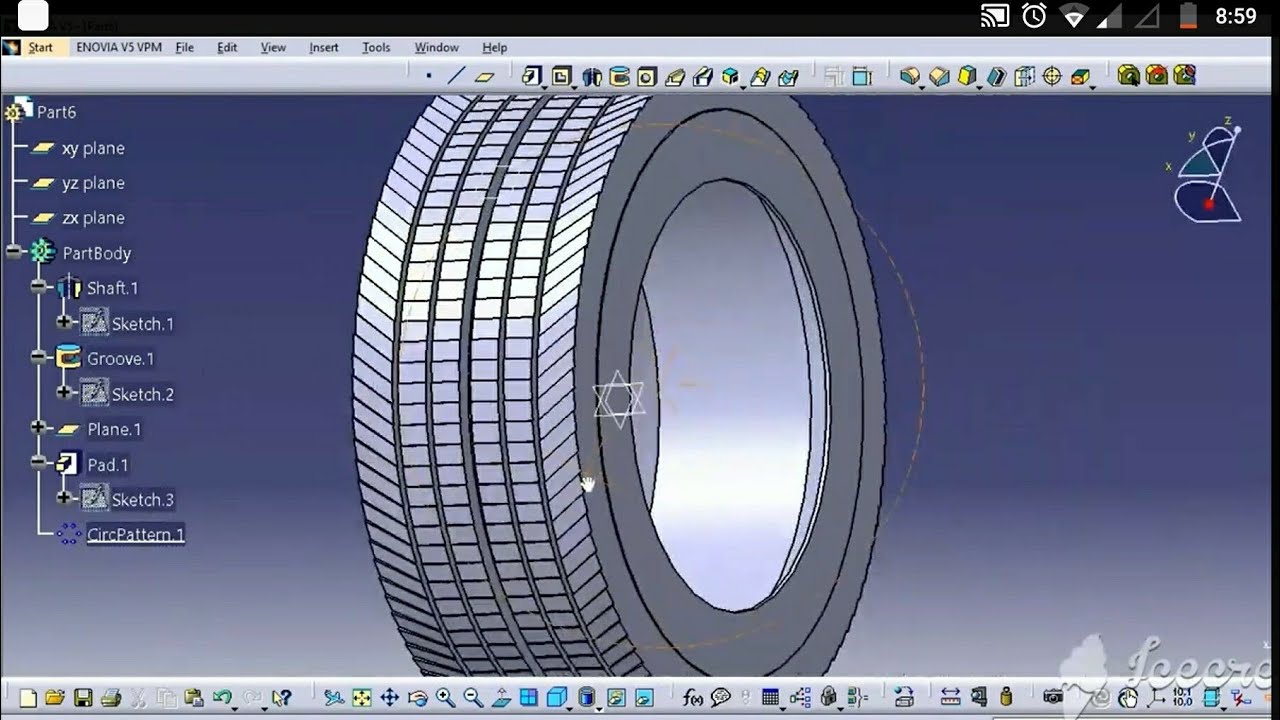Click the Chamfer icon
The height and width of the screenshot is (720, 1280).
(939, 76)
